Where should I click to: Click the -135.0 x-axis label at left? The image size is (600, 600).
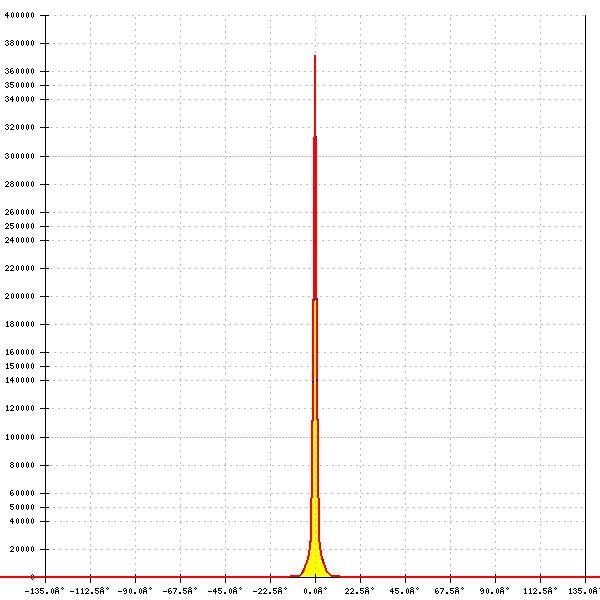point(44,591)
